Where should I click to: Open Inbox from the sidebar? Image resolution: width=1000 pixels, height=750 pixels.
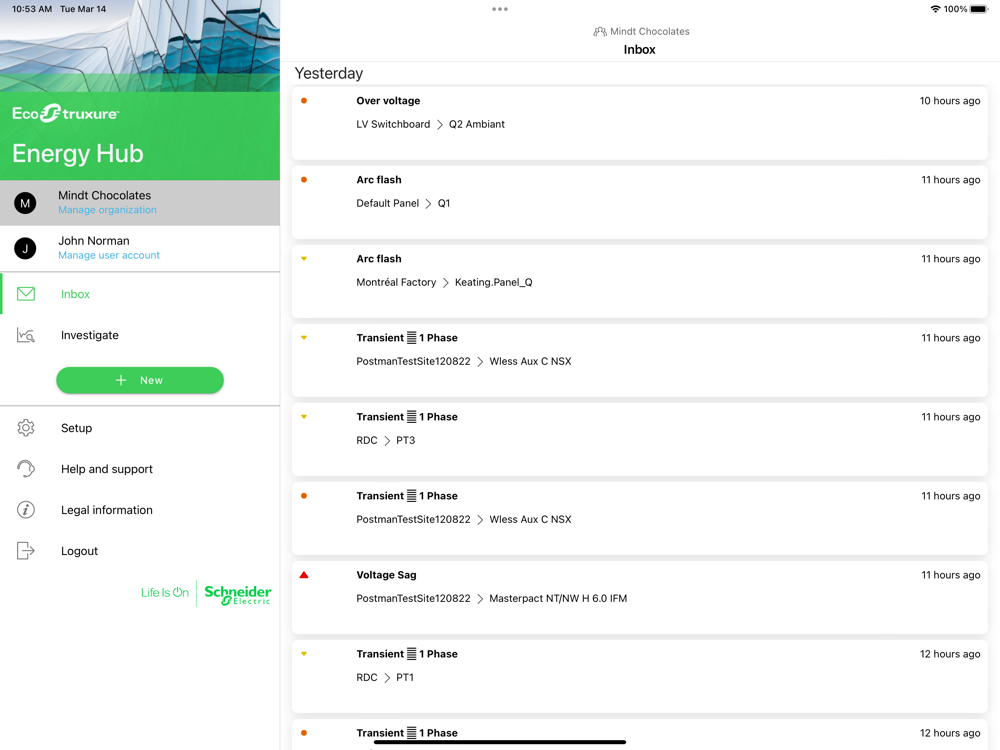[140, 294]
